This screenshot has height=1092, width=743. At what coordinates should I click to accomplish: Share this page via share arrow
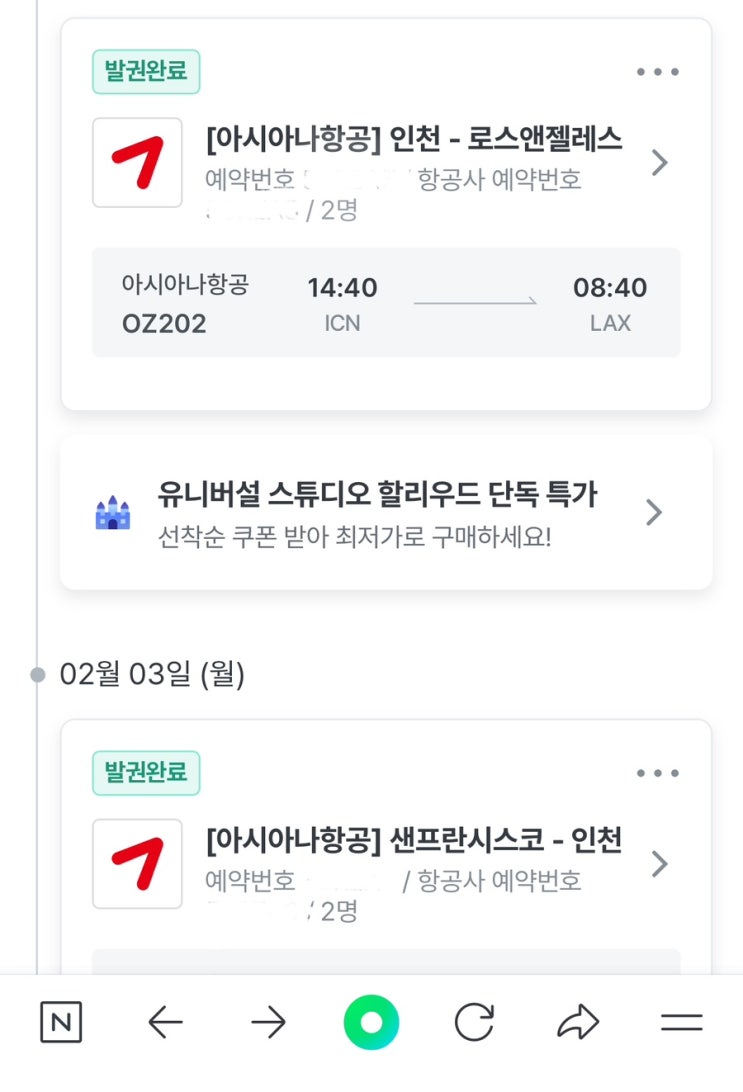tap(578, 1022)
